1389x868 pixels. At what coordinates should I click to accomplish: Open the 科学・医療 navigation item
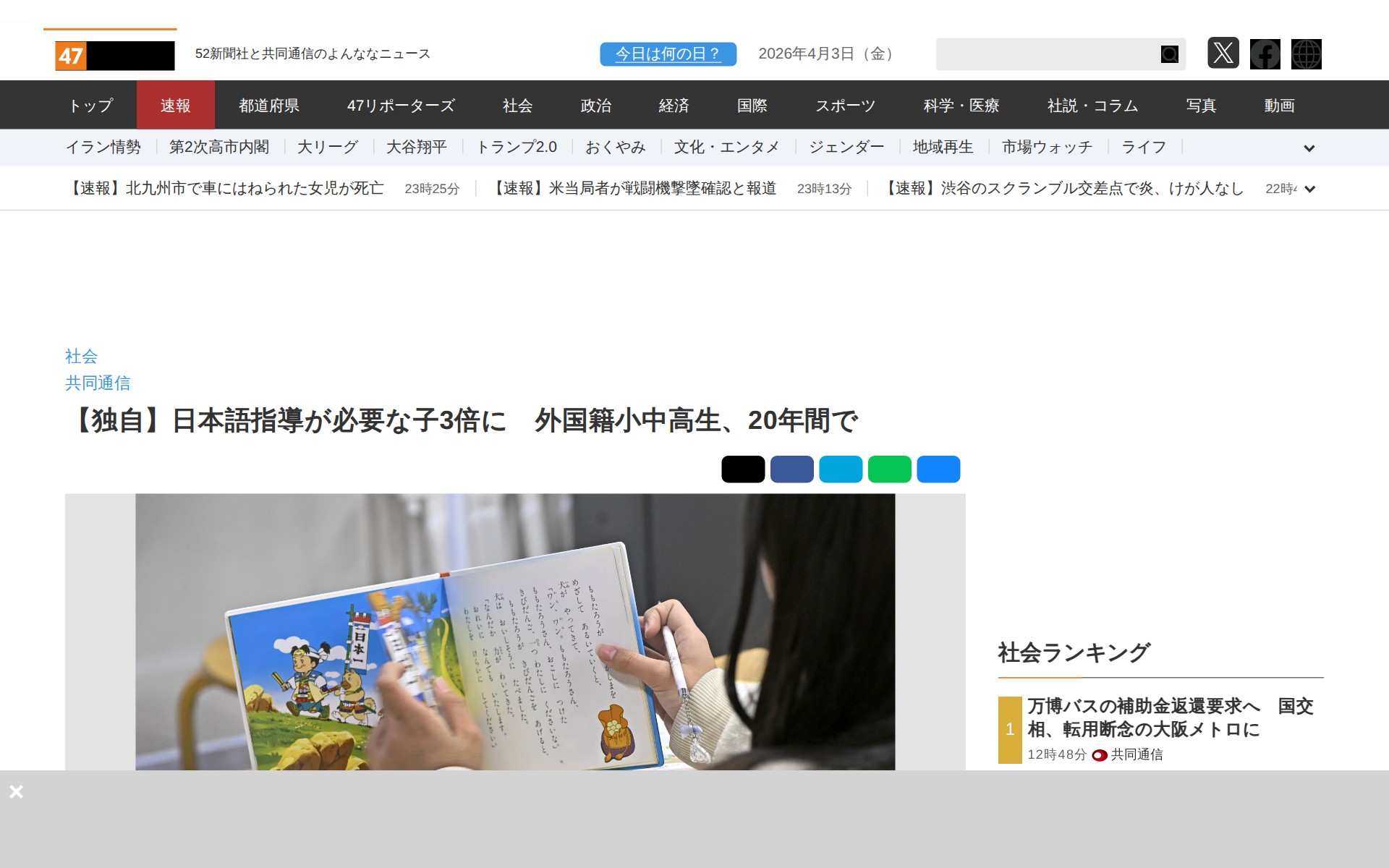click(x=961, y=106)
